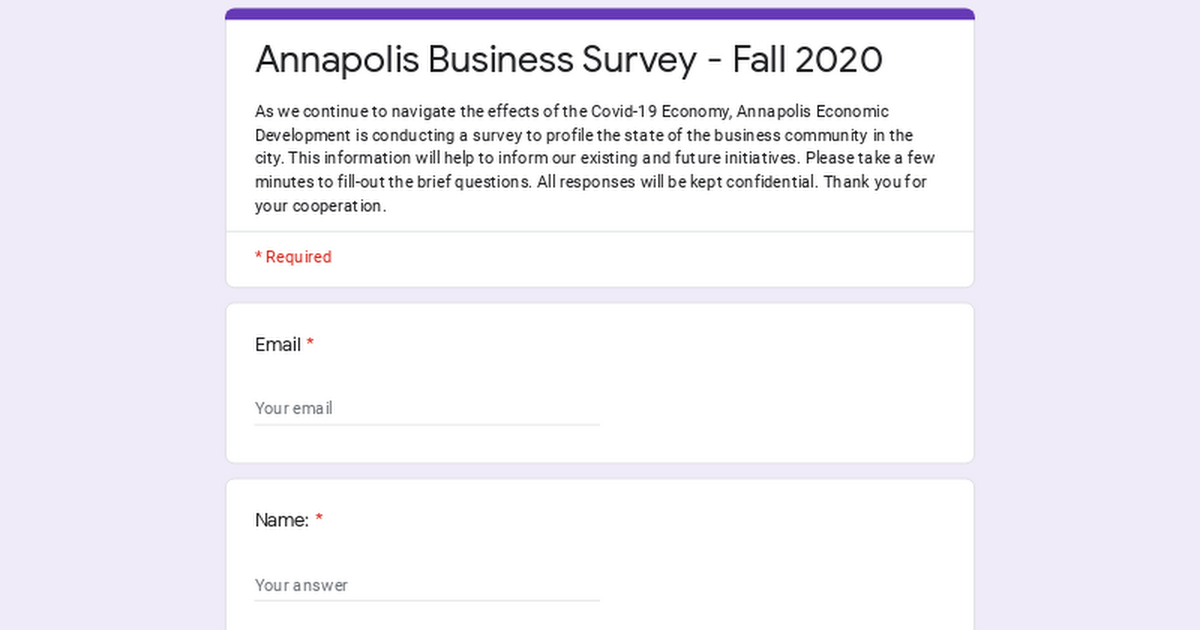Click the red asterisk beside Email
The width and height of the screenshot is (1200, 630).
[x=310, y=345]
